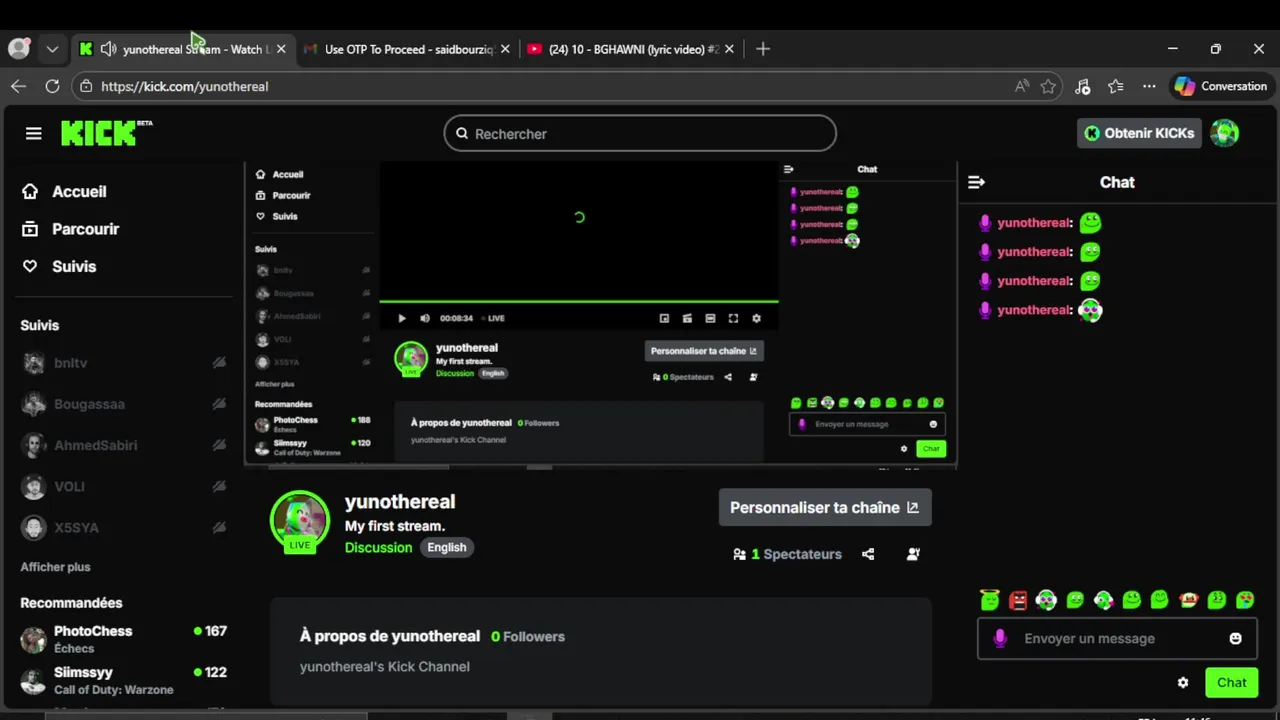Switch to Use OTP To Proceed Gmail tab
1280x720 pixels.
408,49
